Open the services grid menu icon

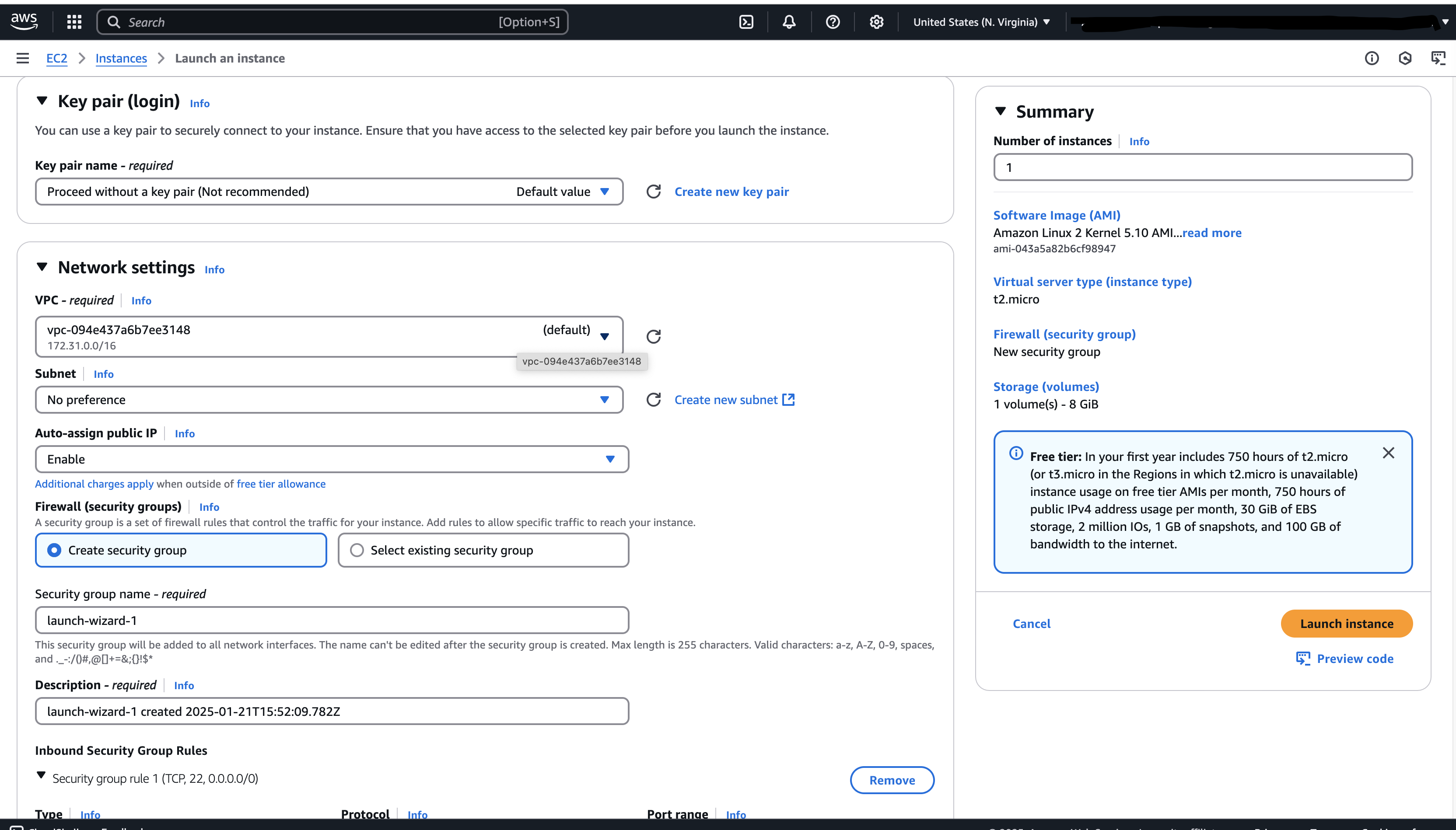[74, 22]
